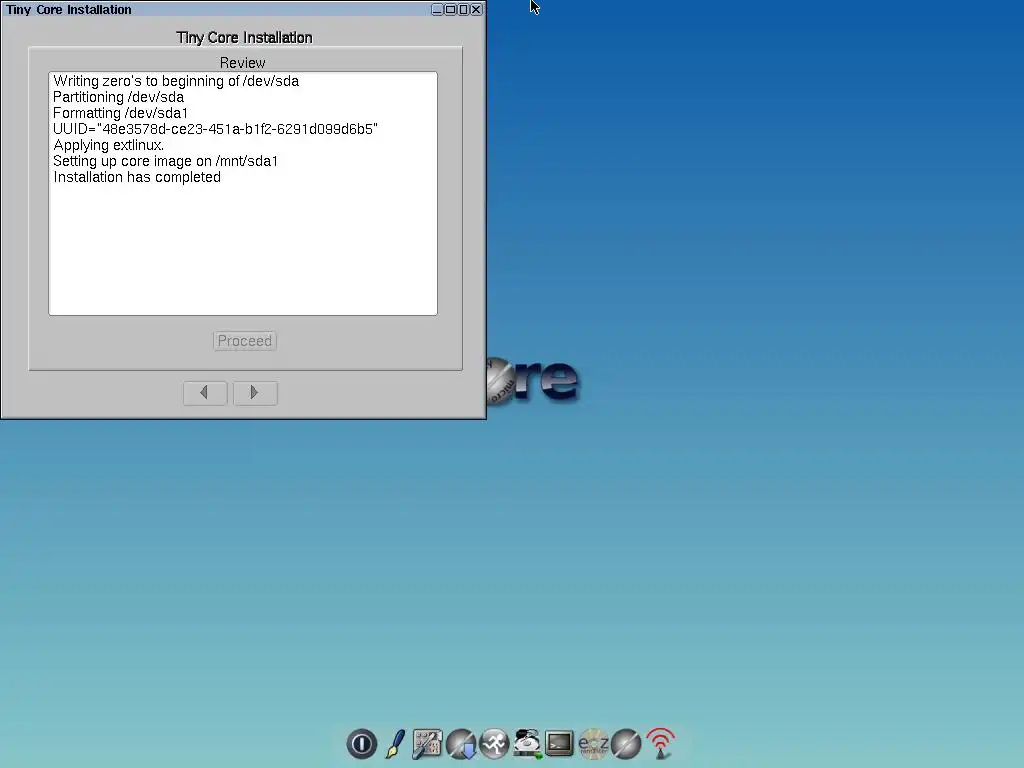Maximize the installer window using third title button
The image size is (1024, 768).
coord(463,9)
